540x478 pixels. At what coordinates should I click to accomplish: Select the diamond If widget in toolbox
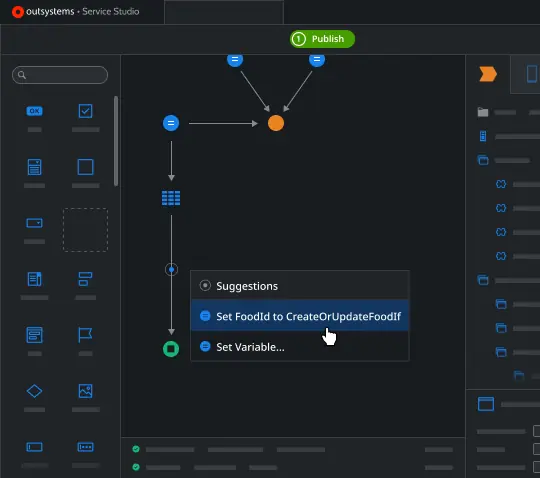point(34,391)
